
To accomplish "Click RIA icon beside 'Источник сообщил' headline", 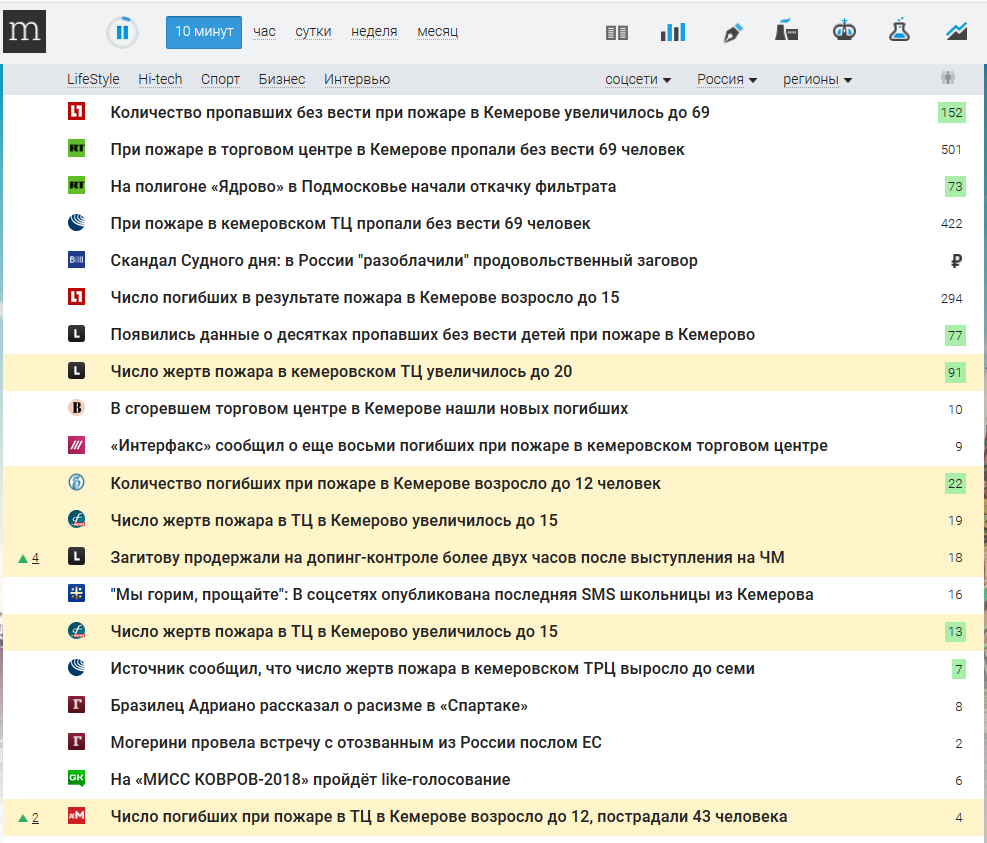I will click(x=77, y=667).
